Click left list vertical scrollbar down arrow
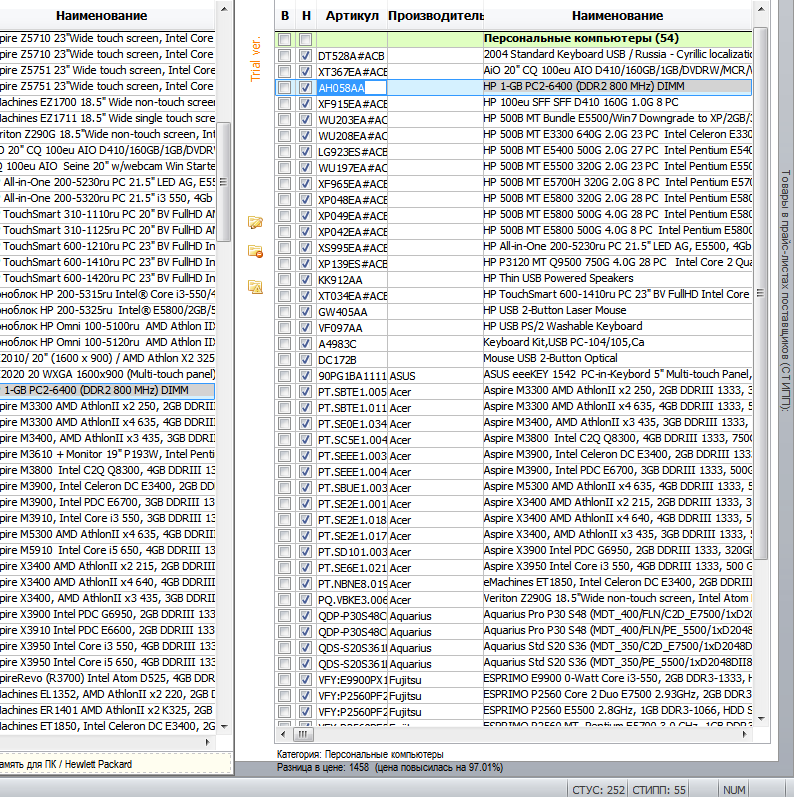 point(224,726)
